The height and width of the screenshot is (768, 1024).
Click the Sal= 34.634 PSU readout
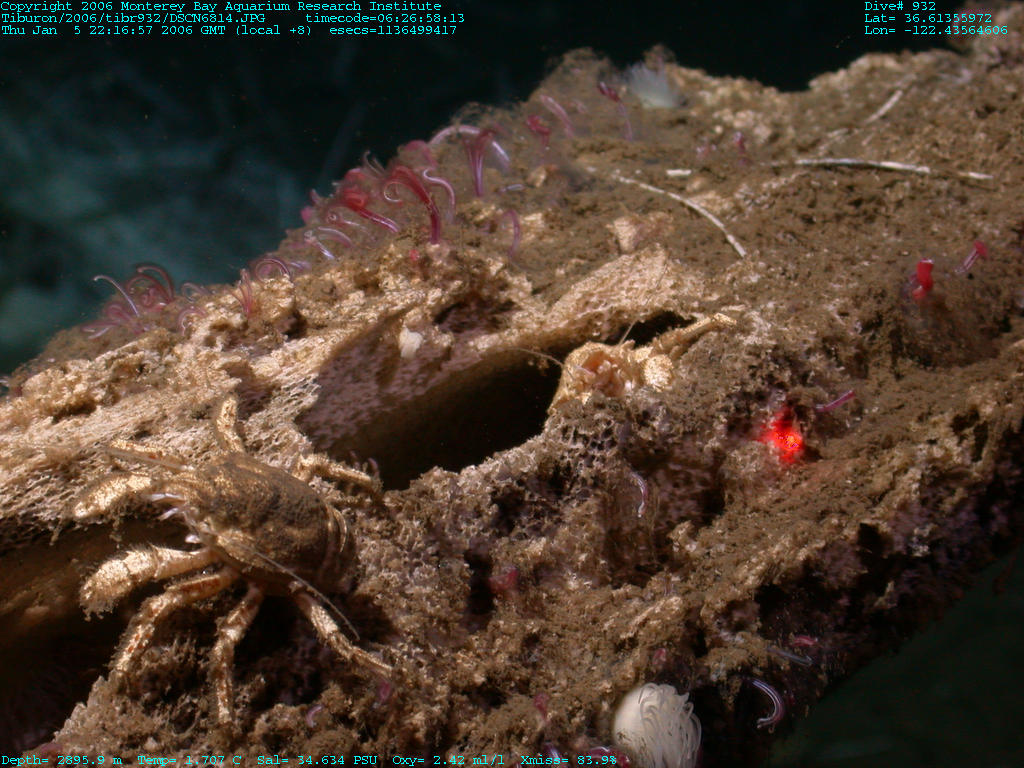coord(314,761)
